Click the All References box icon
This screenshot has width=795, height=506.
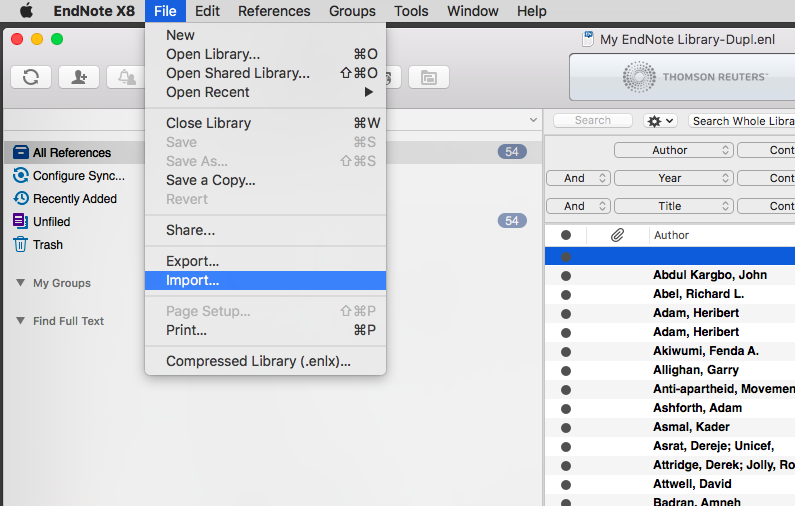(x=21, y=152)
